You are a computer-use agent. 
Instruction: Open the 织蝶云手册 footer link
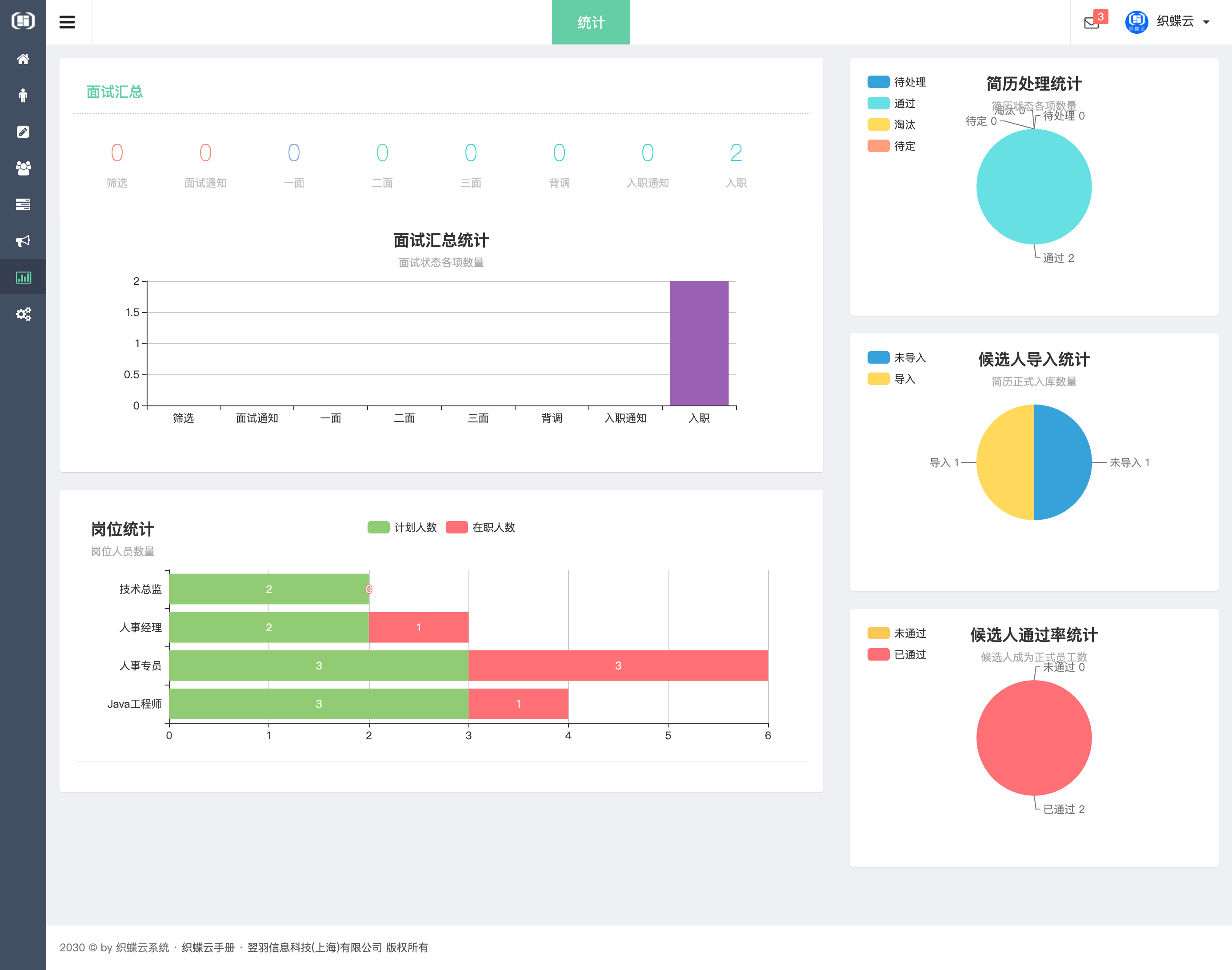coord(208,947)
